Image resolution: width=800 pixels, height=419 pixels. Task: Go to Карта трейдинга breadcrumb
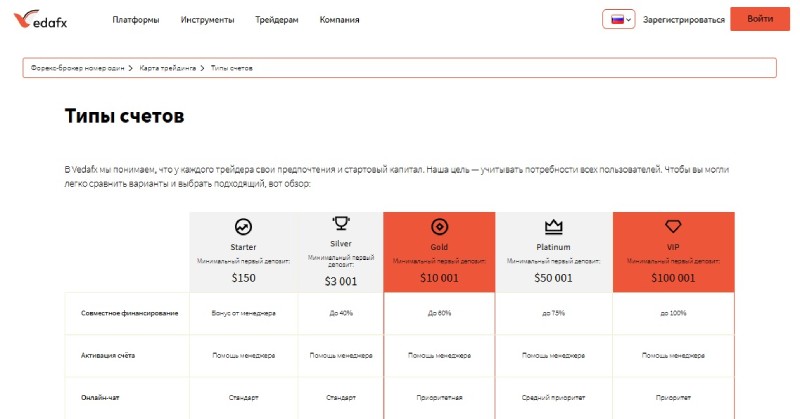point(167,68)
